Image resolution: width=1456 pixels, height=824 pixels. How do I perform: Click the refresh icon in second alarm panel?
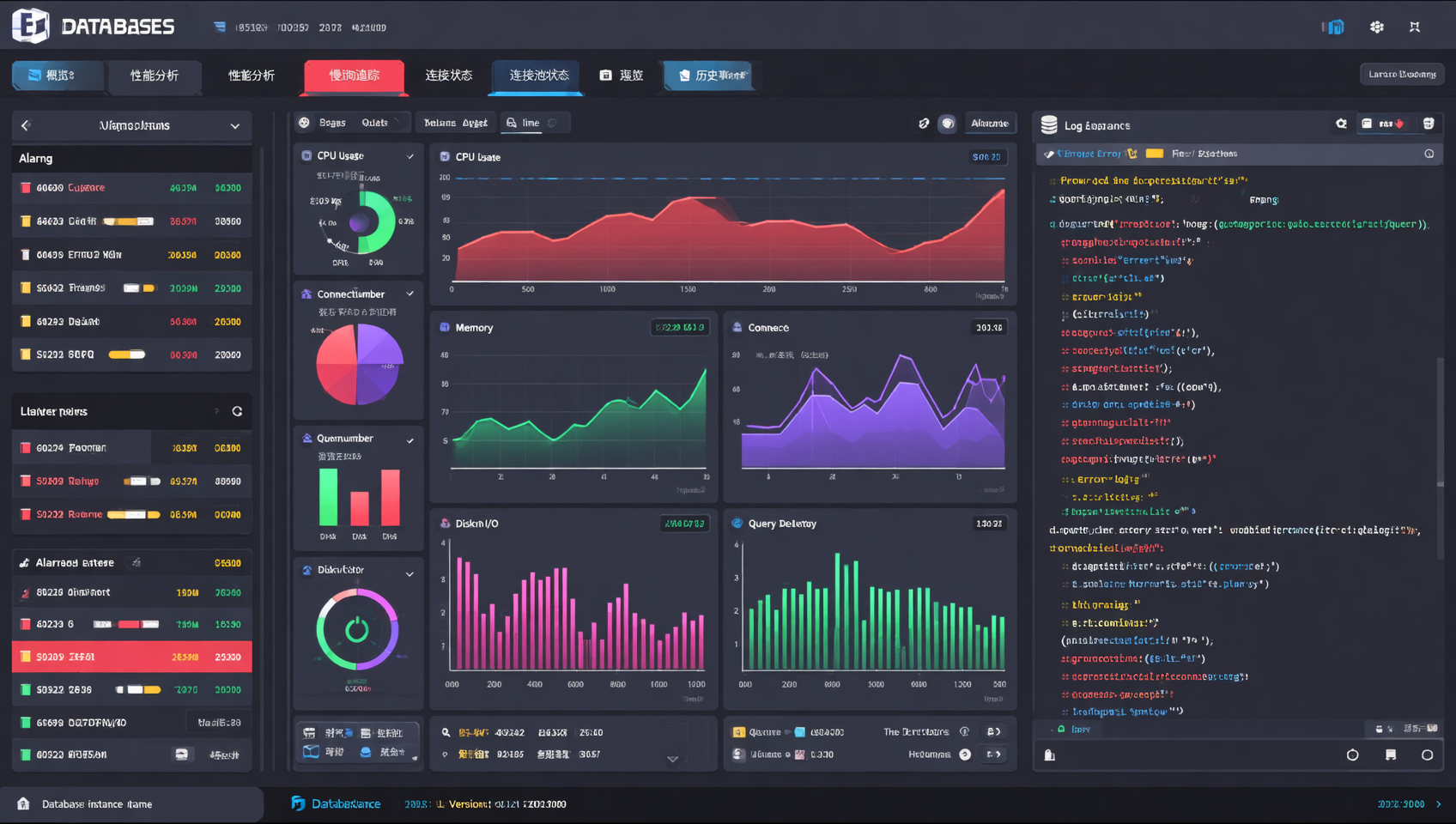pos(237,412)
